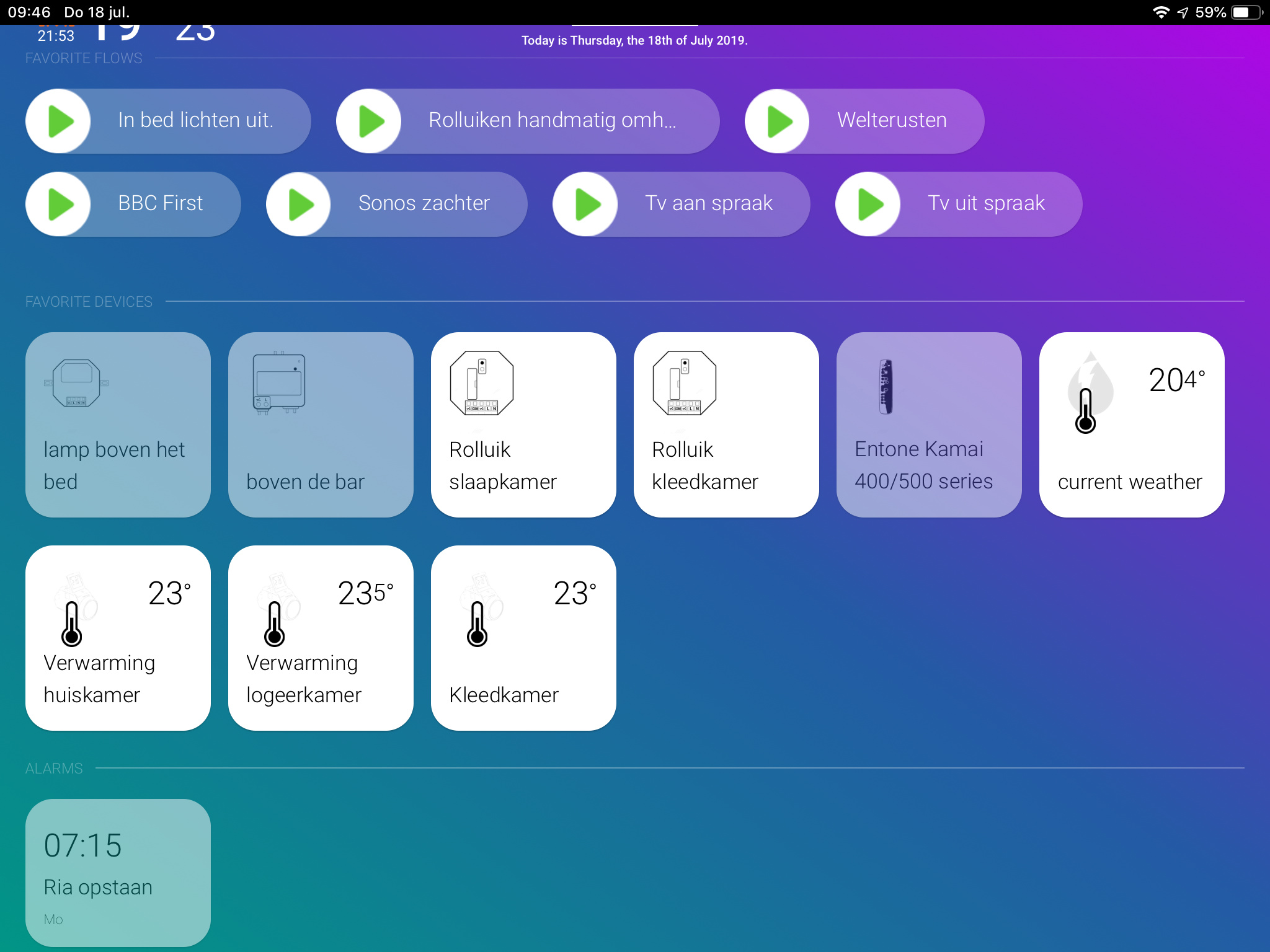Open Verwarming huiskamer thermostat tile
The height and width of the screenshot is (952, 1270).
(118, 638)
